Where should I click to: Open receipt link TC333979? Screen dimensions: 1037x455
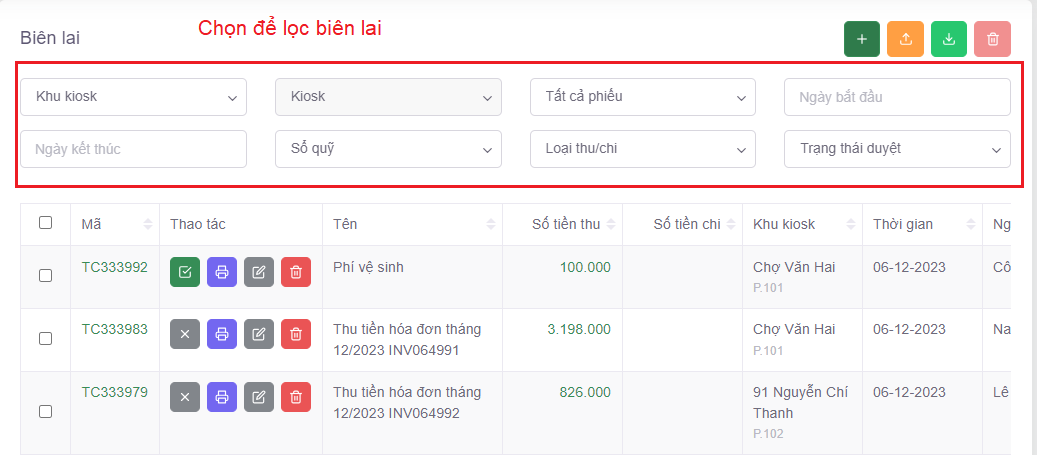pos(114,392)
